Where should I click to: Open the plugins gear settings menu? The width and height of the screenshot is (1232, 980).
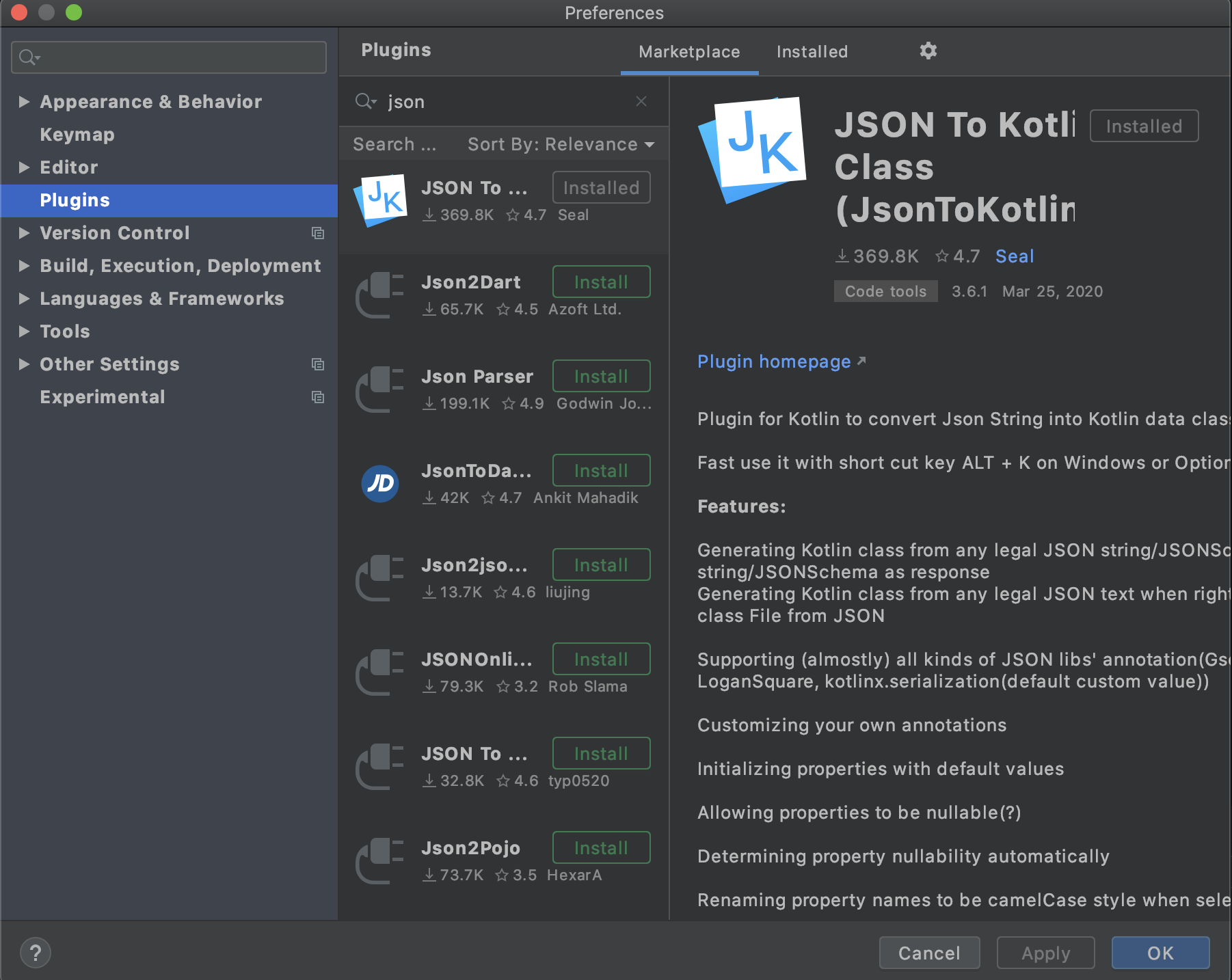click(x=928, y=51)
